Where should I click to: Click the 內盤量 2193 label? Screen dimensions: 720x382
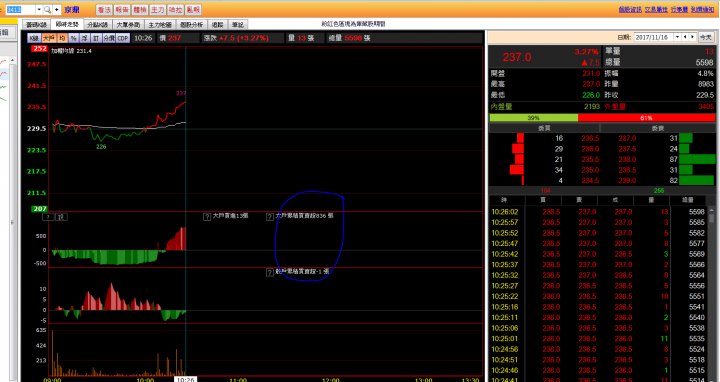pos(545,107)
